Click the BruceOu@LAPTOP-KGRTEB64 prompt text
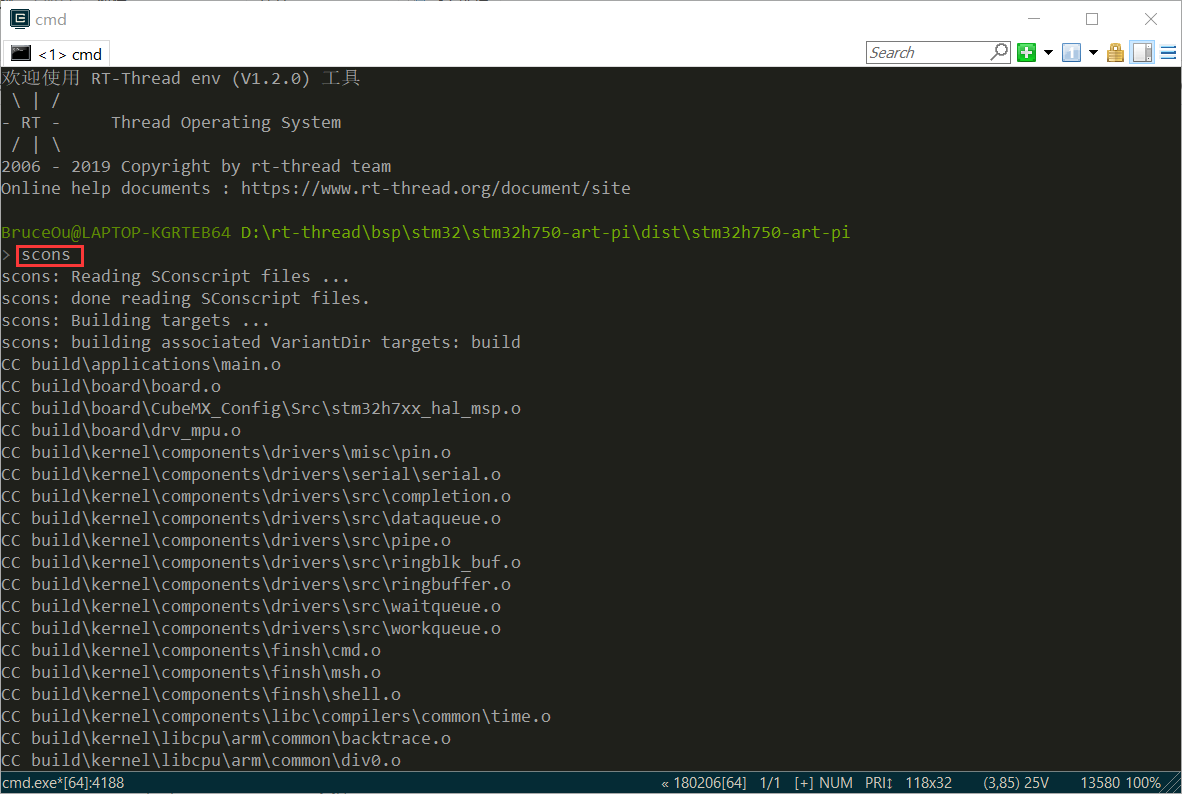1182x794 pixels. 116,232
